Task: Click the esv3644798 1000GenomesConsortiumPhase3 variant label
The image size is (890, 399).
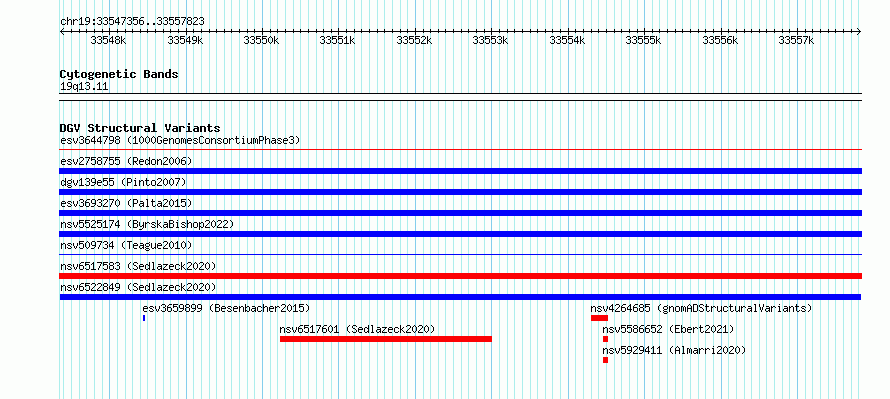Action: coord(180,140)
